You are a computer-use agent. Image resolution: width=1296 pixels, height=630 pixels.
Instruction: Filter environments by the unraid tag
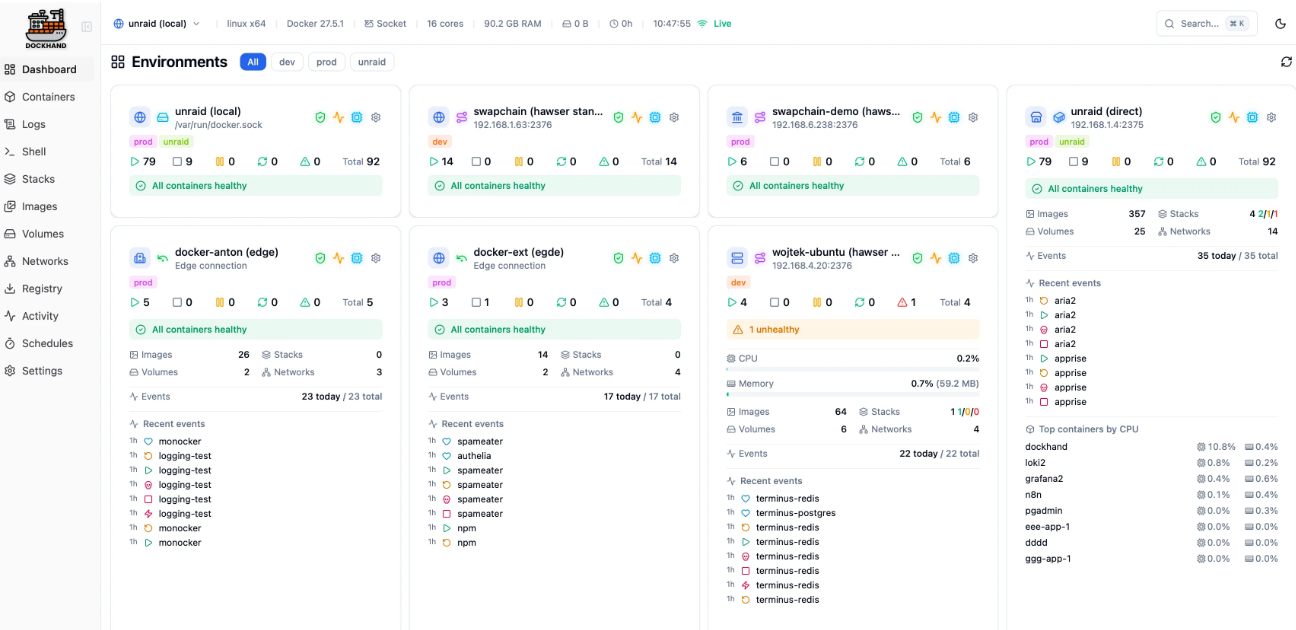372,62
